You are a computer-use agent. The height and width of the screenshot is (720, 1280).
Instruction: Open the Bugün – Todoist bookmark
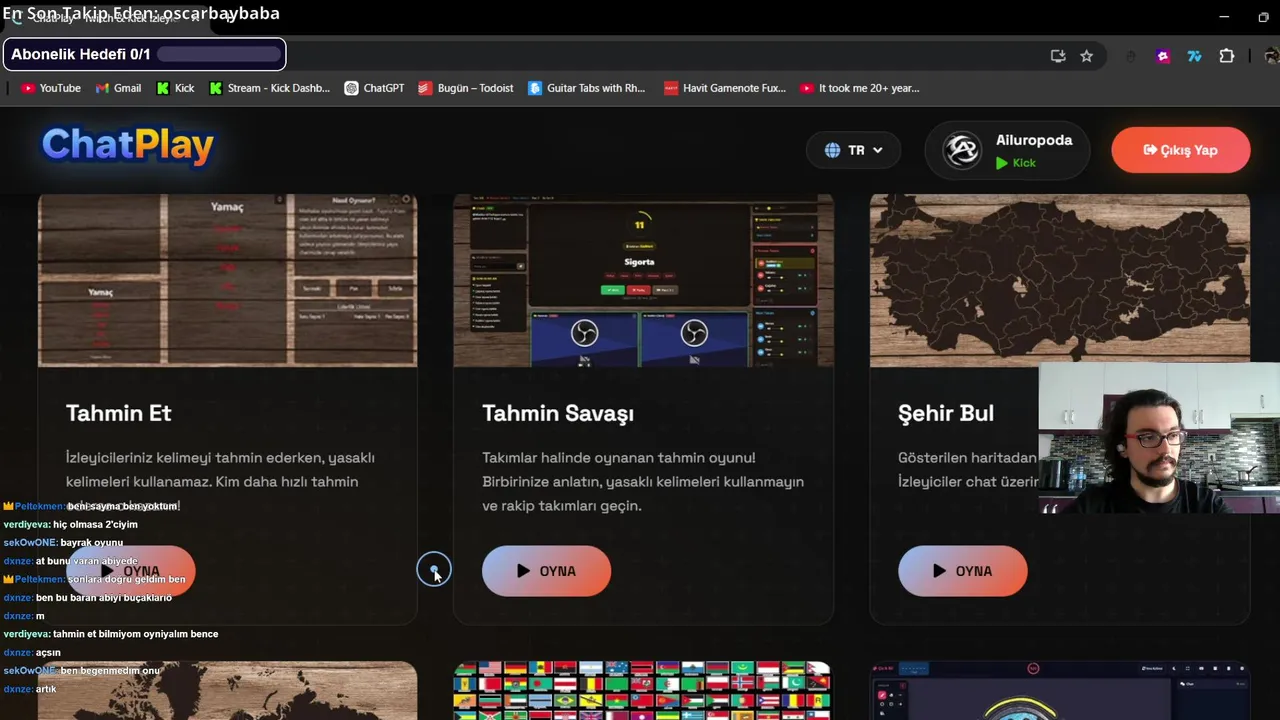[x=466, y=88]
